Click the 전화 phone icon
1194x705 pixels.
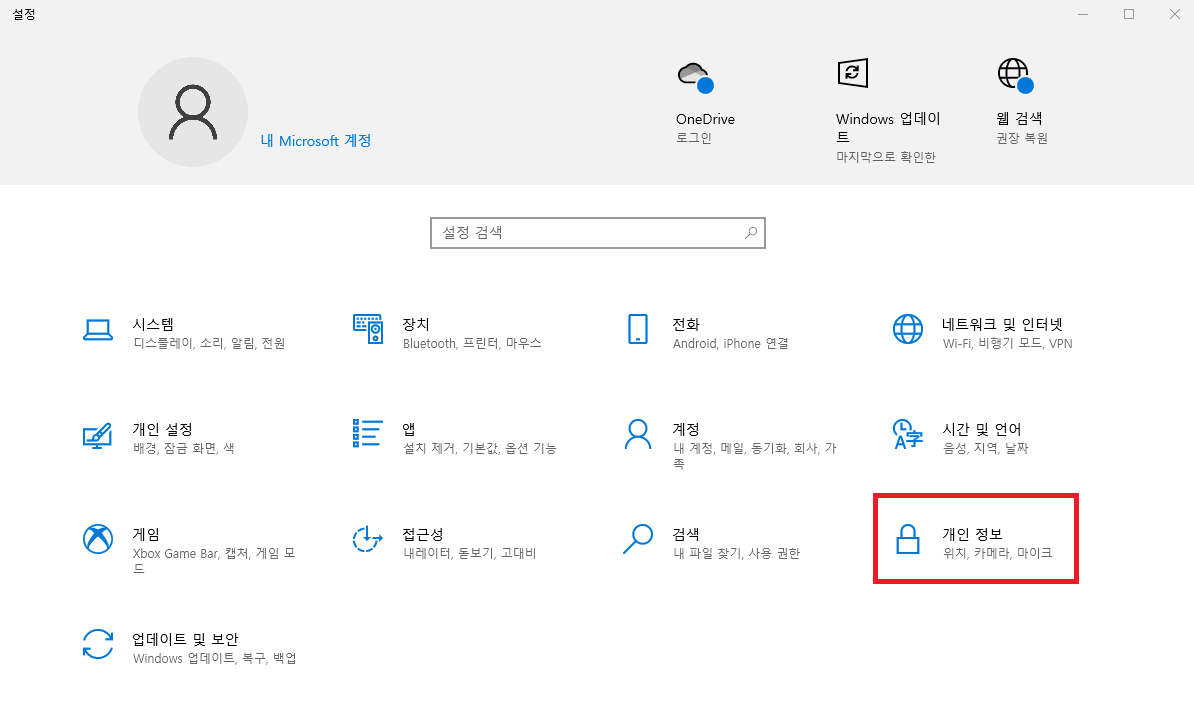click(637, 329)
